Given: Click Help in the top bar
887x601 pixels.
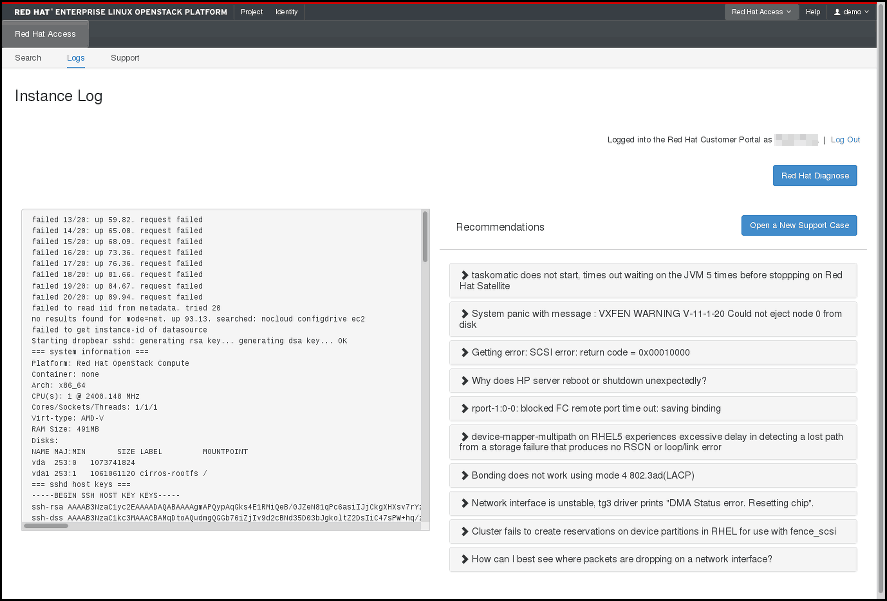Looking at the screenshot, I should coord(813,12).
